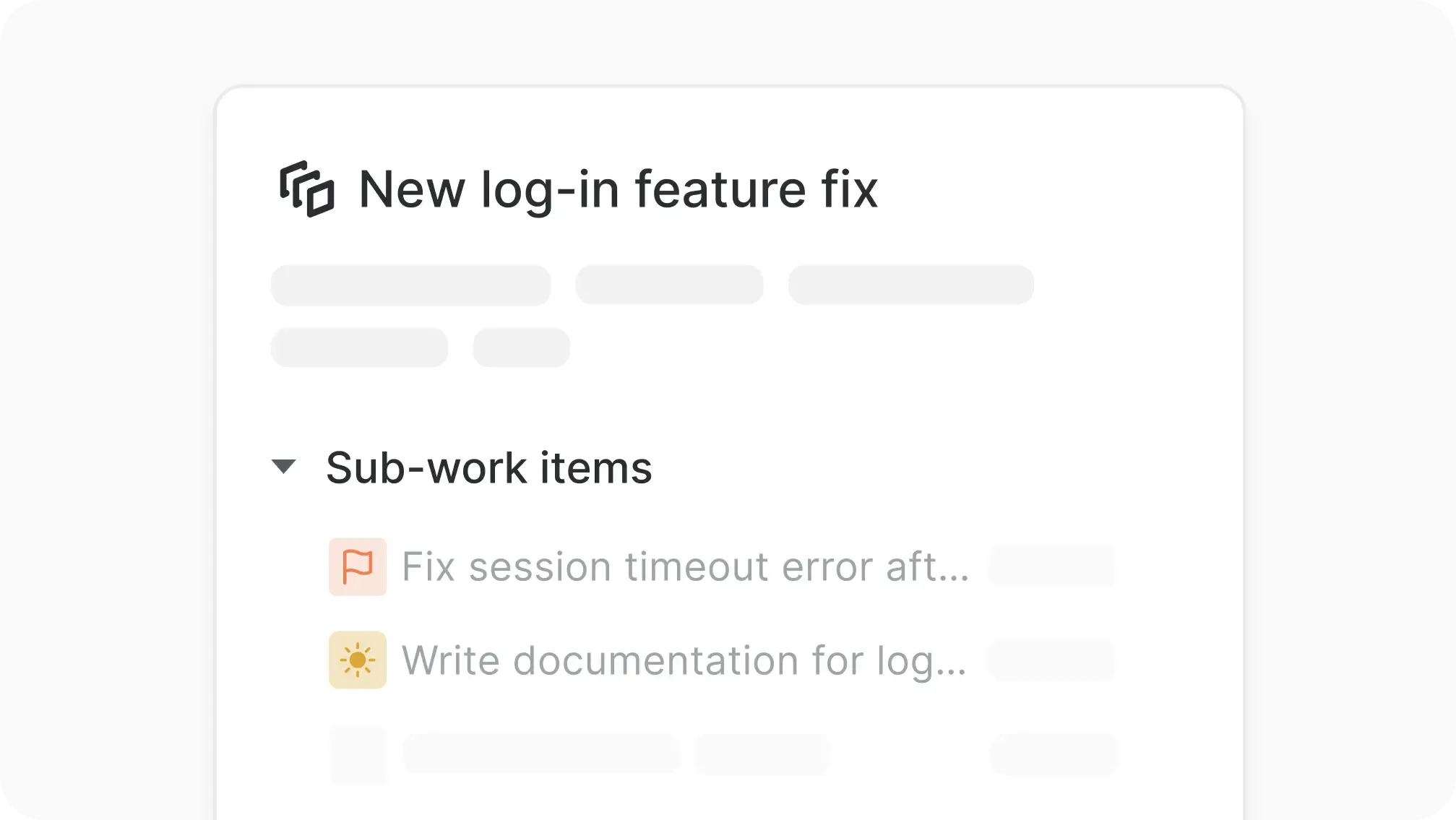Screen dimensions: 1456x820
Task: Open "Write documentation for log..." sub-item
Action: (684, 660)
